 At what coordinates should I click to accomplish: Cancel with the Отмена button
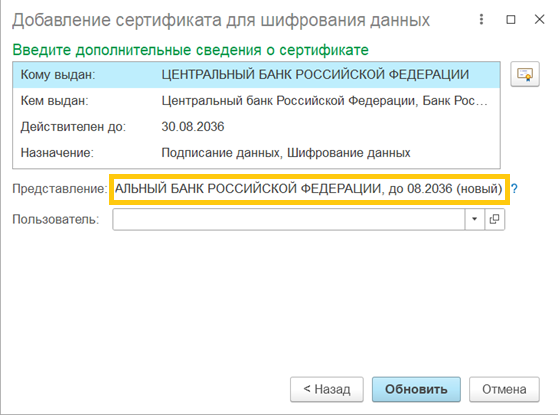(504, 389)
